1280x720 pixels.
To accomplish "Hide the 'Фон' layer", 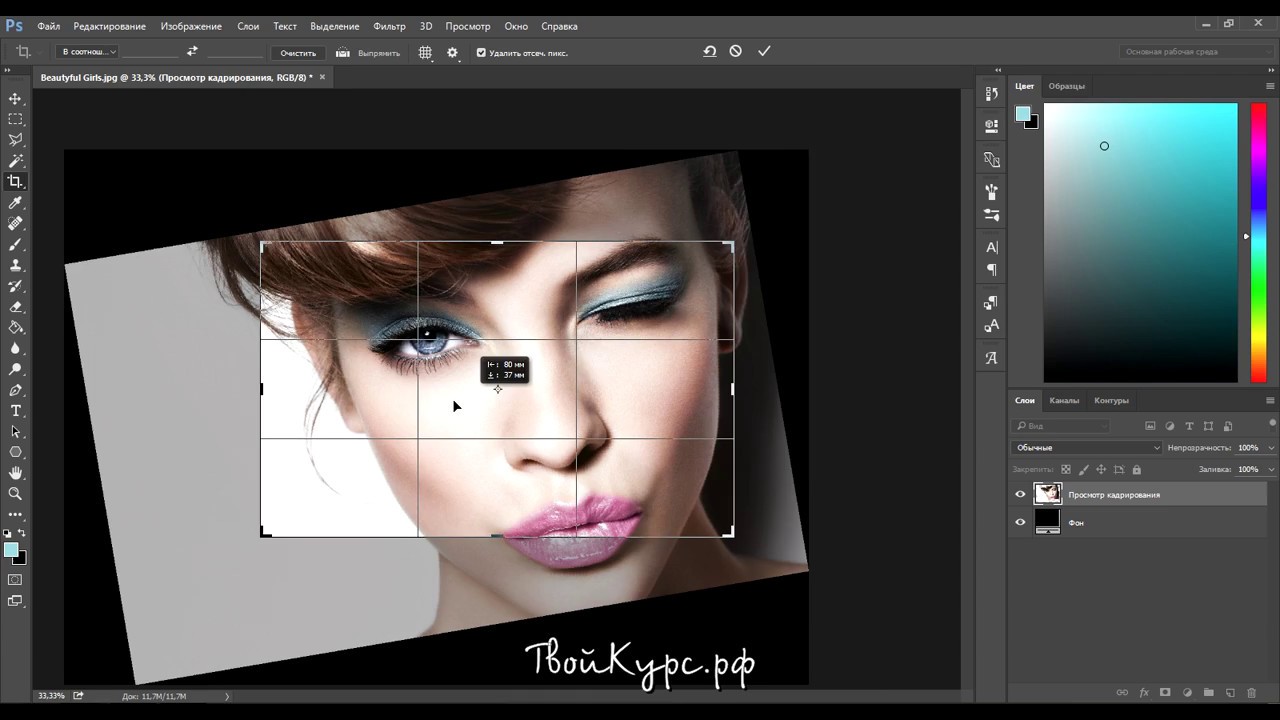I will pyautogui.click(x=1020, y=522).
